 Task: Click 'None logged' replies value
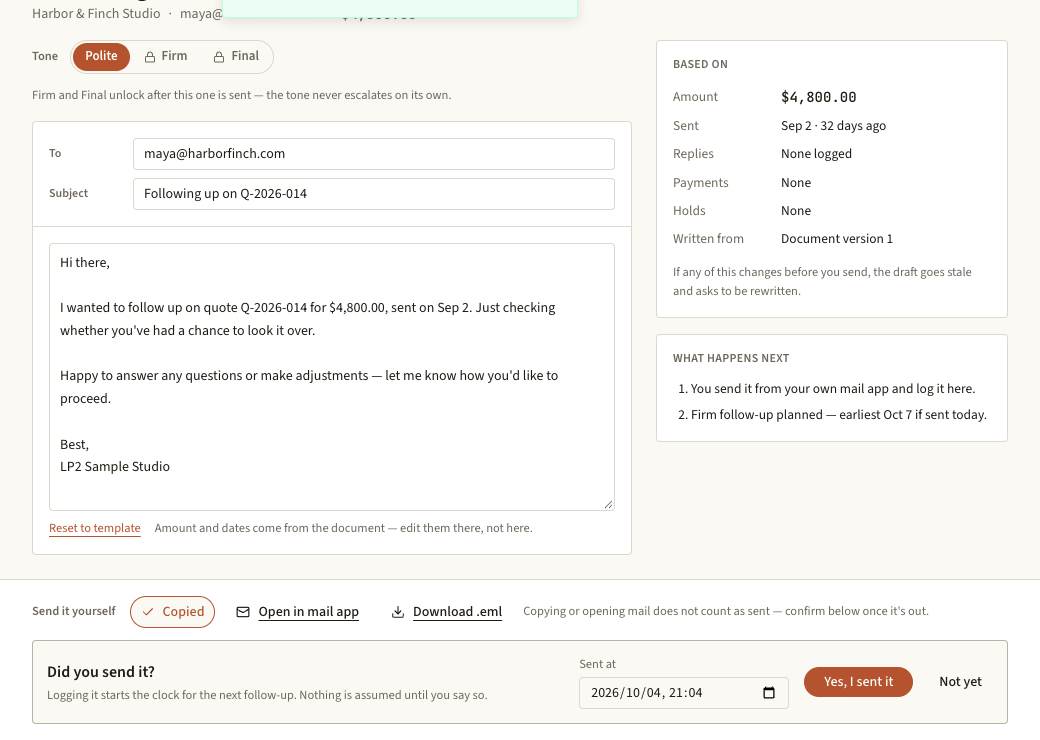tap(816, 154)
